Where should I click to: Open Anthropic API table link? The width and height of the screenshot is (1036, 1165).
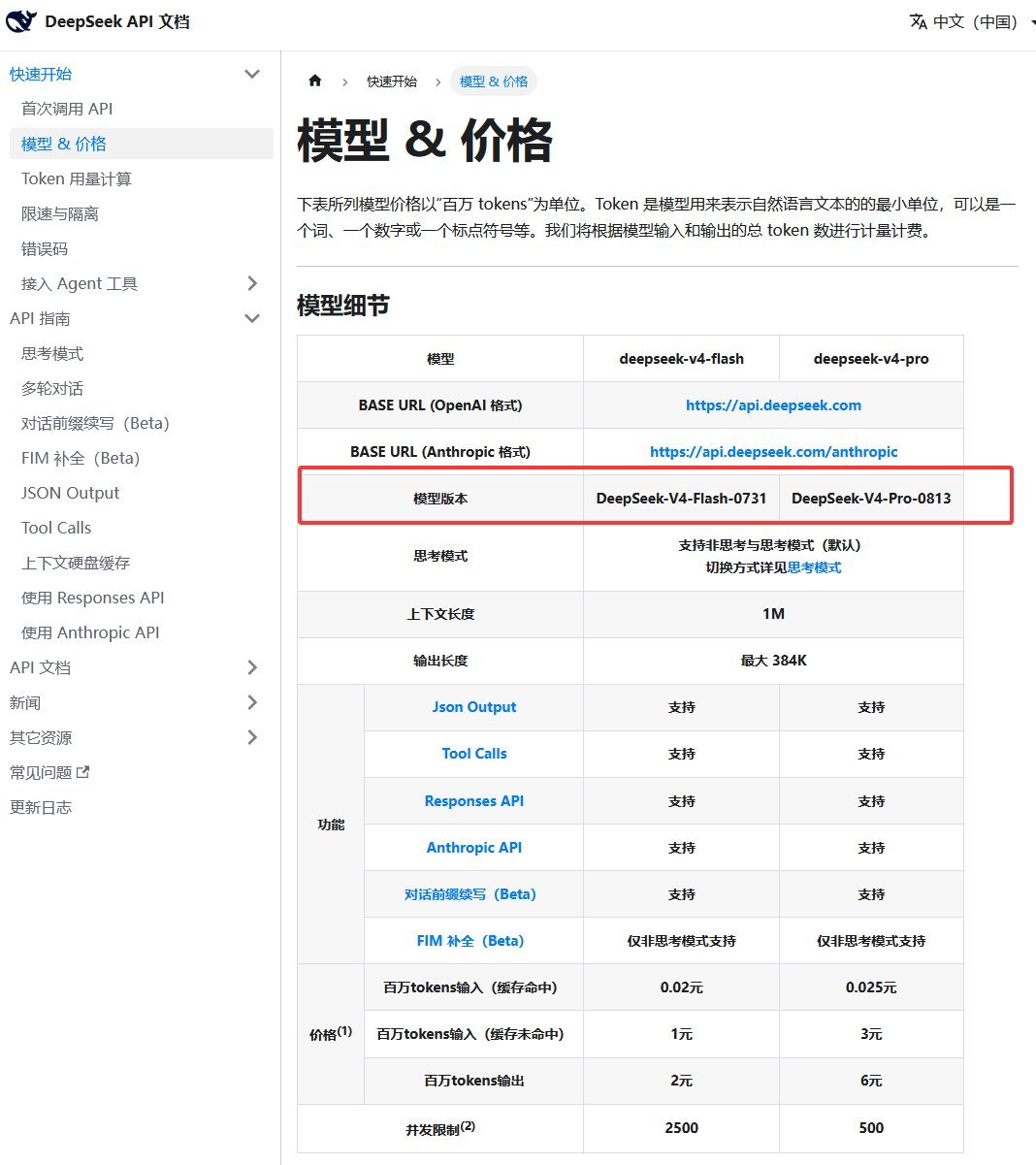[x=474, y=848]
